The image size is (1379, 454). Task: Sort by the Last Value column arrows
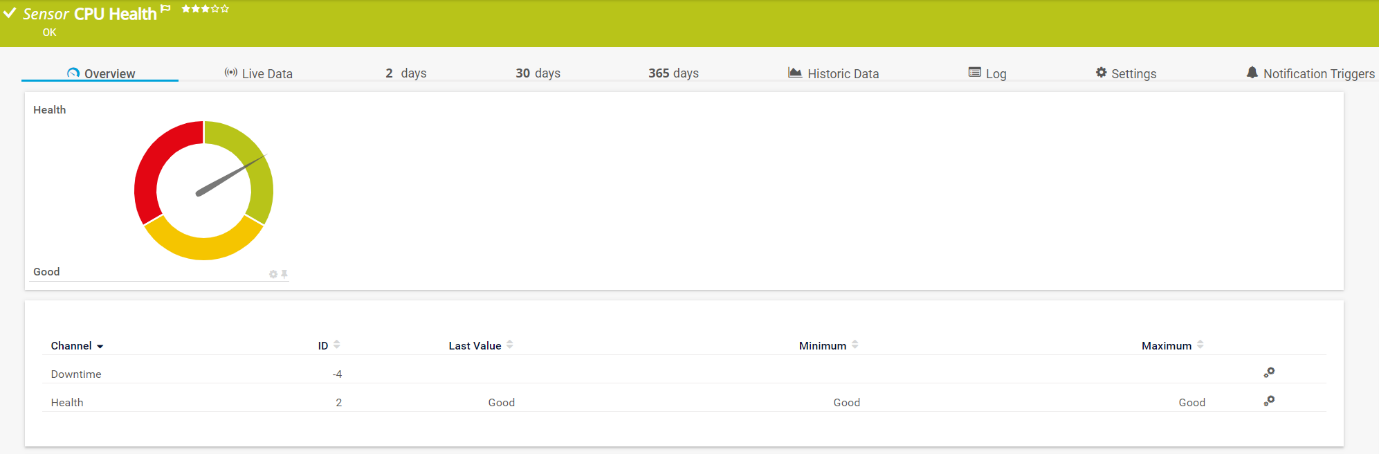pos(510,345)
